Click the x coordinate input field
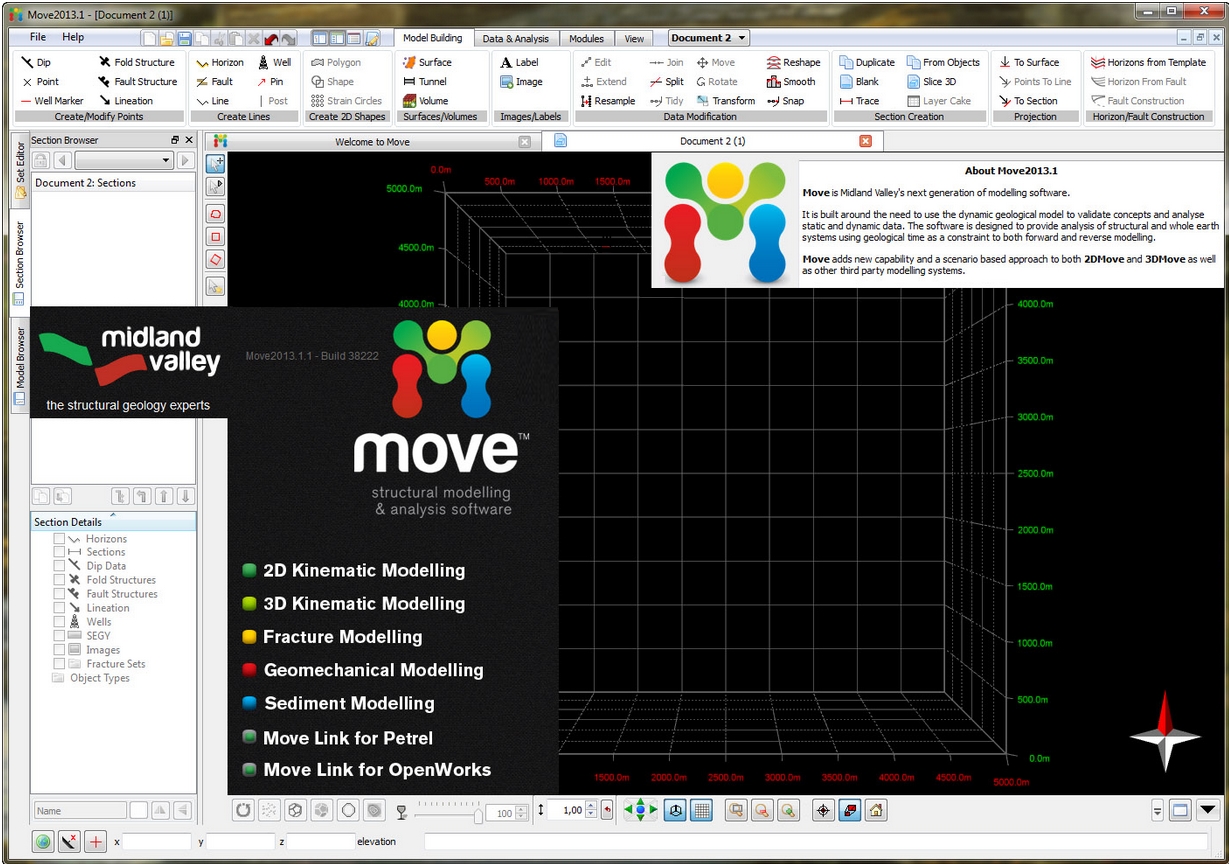 [156, 842]
